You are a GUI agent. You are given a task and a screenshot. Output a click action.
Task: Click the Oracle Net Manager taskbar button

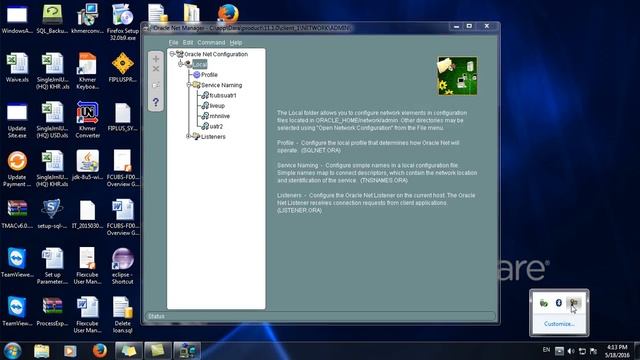187,351
